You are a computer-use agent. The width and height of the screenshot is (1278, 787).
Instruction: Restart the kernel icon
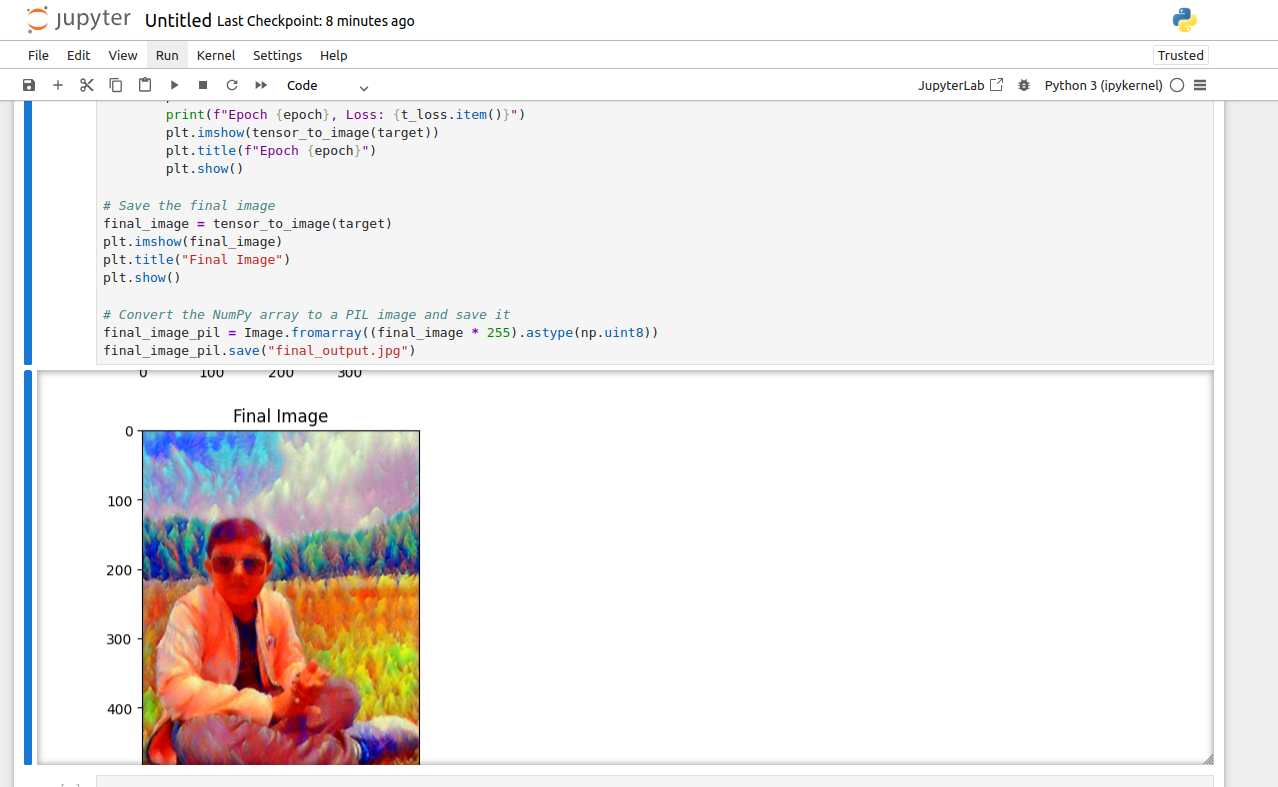232,86
